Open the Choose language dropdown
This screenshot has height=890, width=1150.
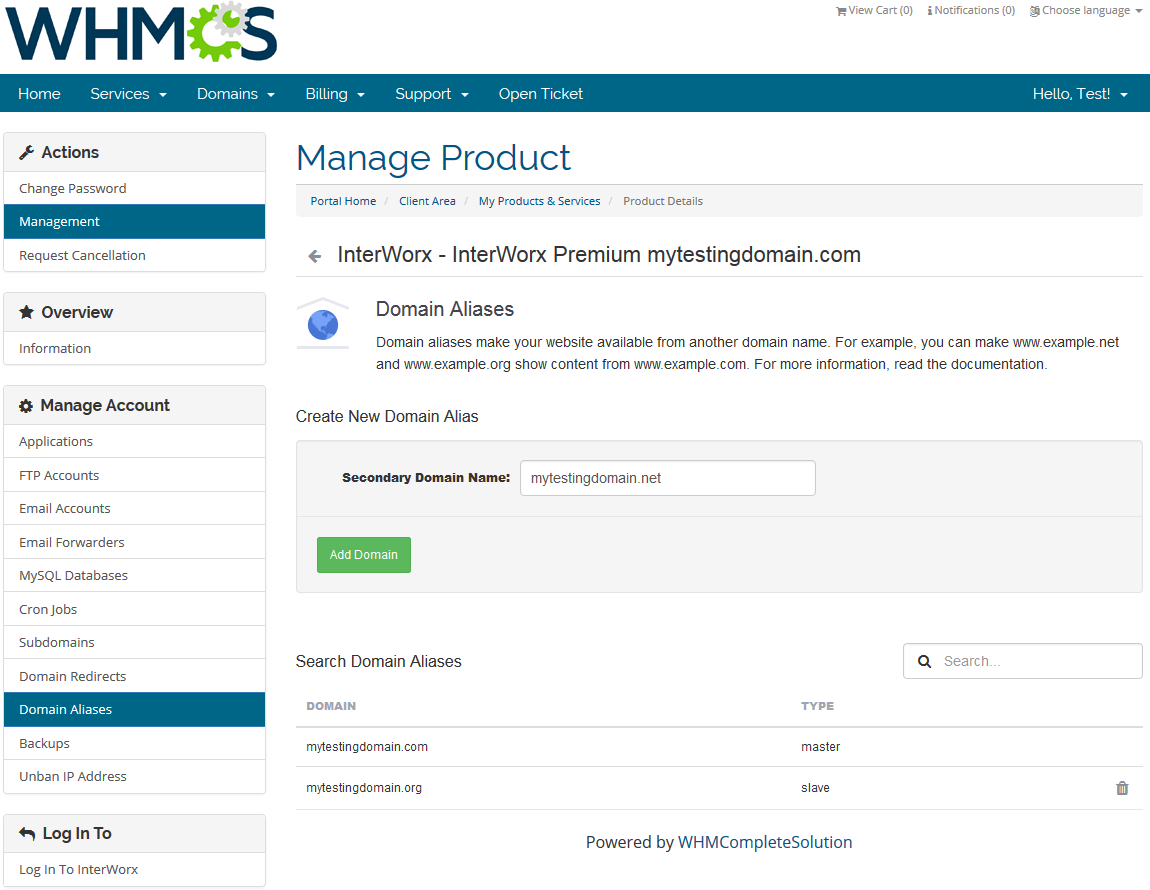[x=1085, y=10]
